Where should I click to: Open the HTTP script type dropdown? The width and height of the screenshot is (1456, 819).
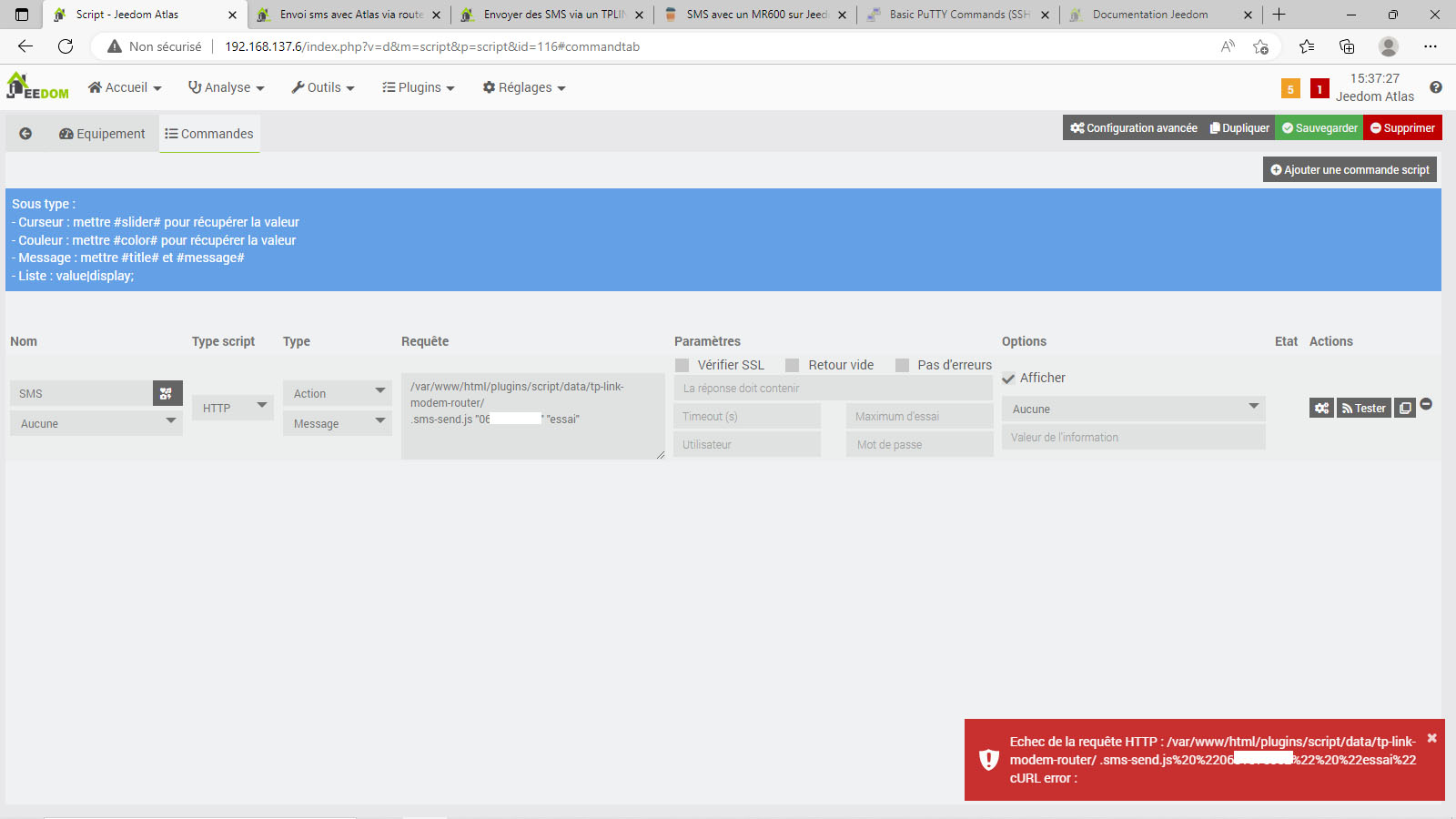[x=233, y=408]
